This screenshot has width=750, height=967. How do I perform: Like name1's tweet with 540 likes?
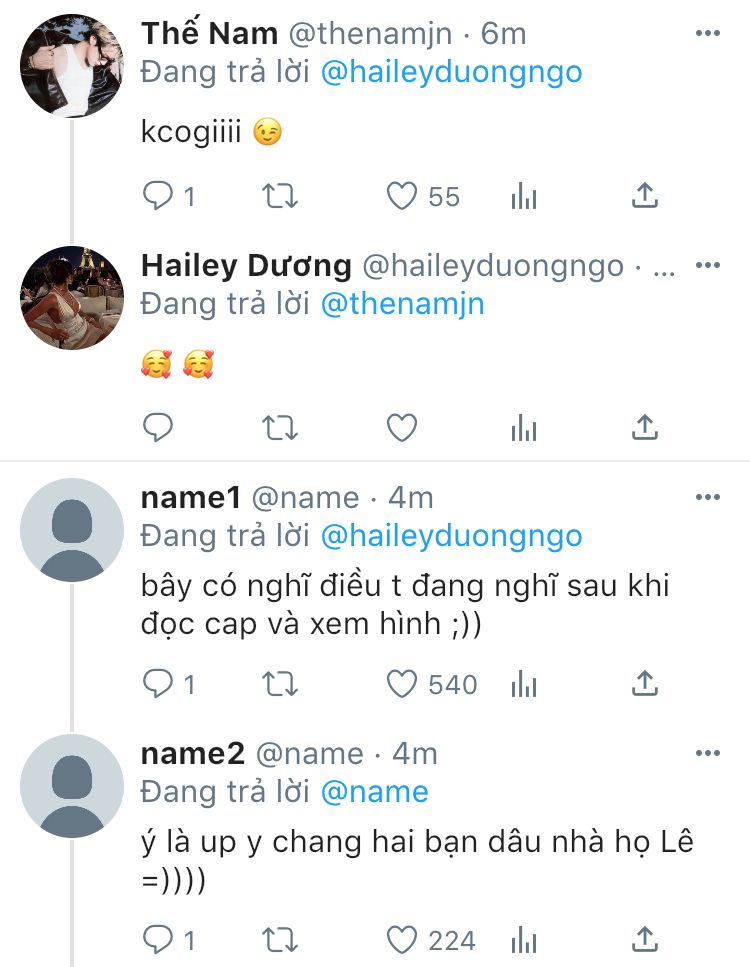(402, 684)
